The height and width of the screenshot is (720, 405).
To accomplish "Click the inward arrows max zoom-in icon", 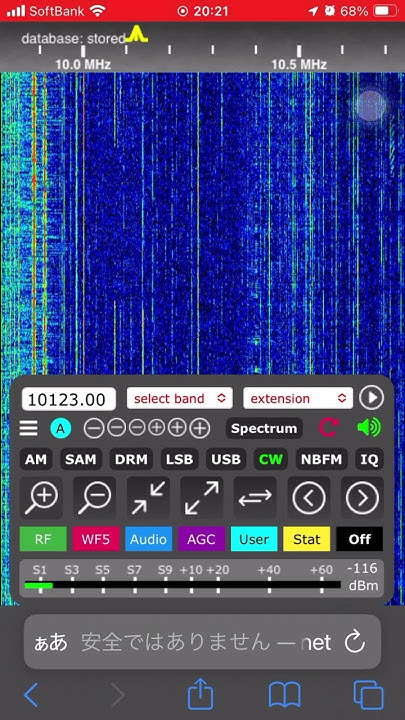I will coord(148,498).
